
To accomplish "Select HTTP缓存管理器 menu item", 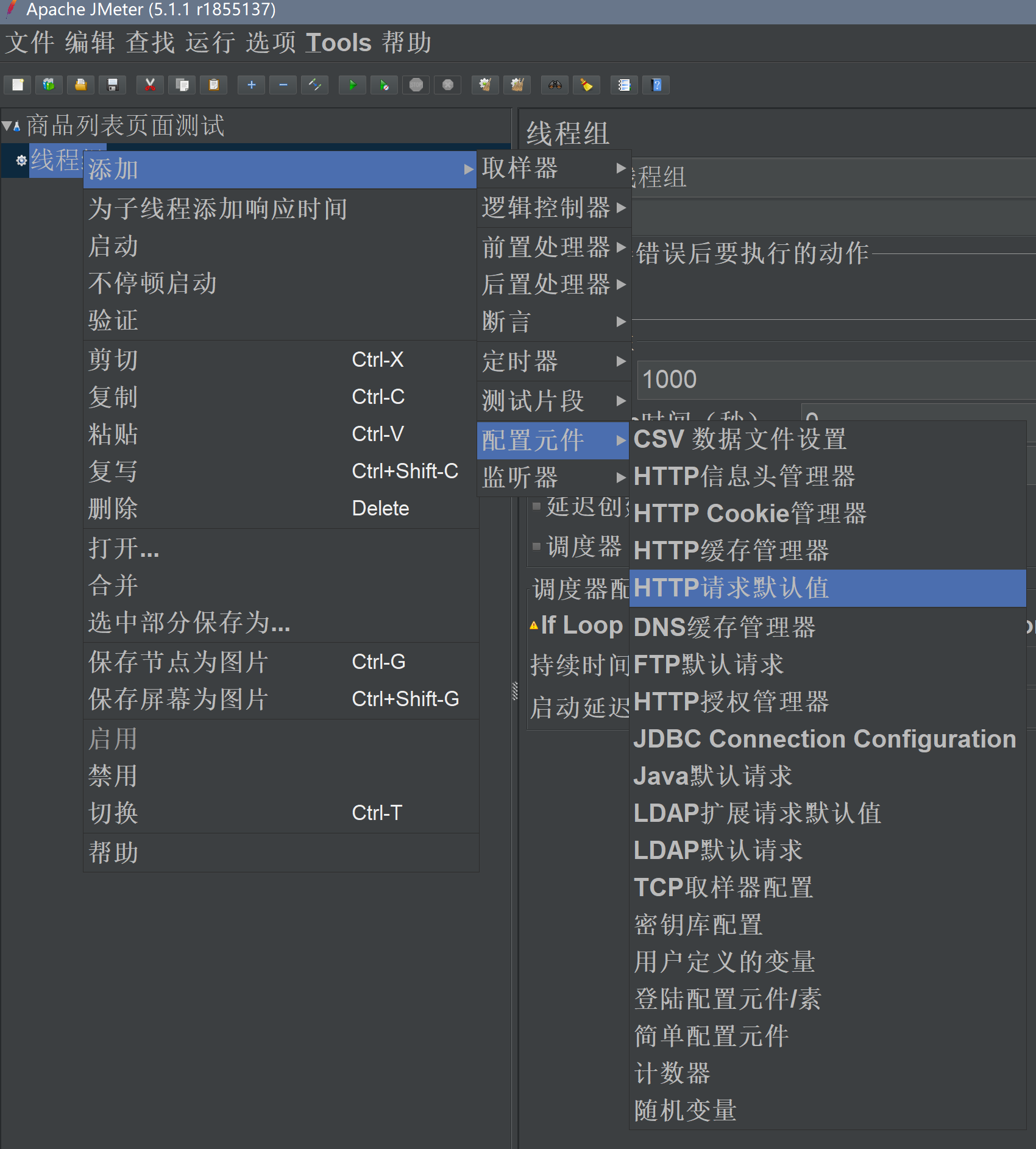I will [828, 551].
